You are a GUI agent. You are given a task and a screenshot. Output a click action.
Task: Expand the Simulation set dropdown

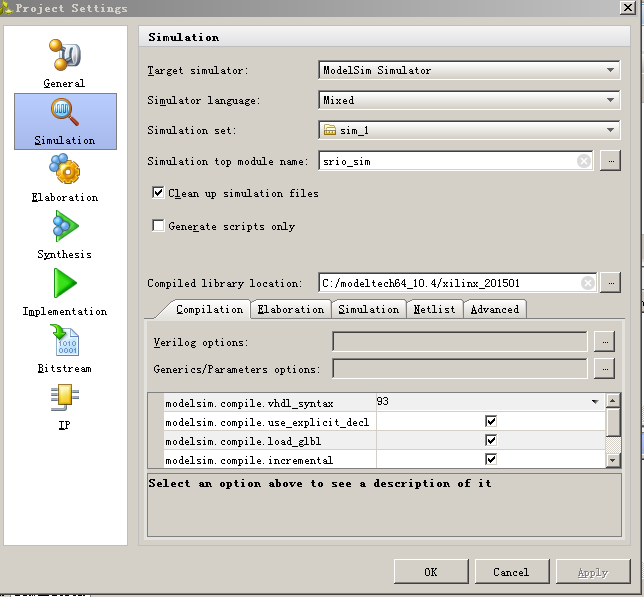click(x=469, y=130)
